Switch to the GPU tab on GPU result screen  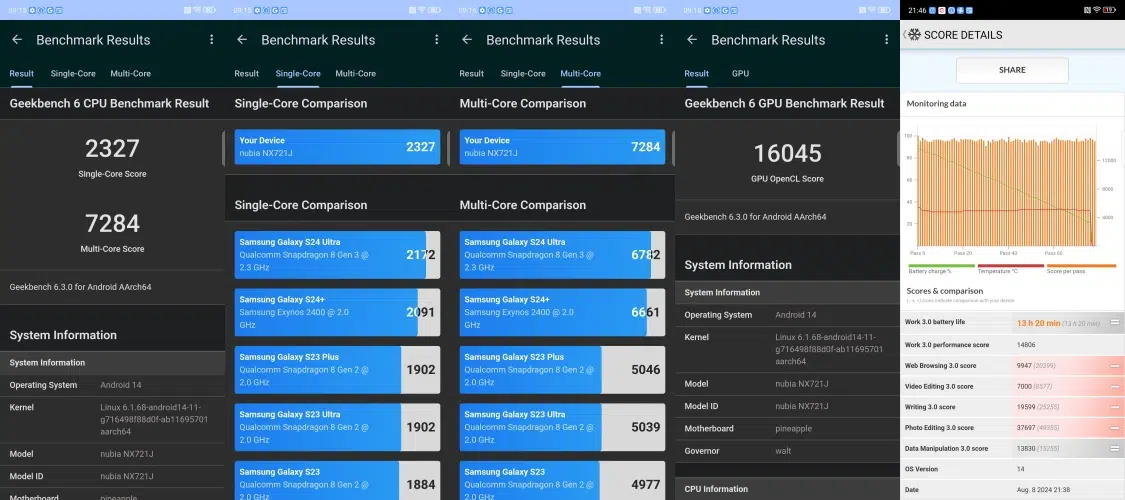[740, 73]
